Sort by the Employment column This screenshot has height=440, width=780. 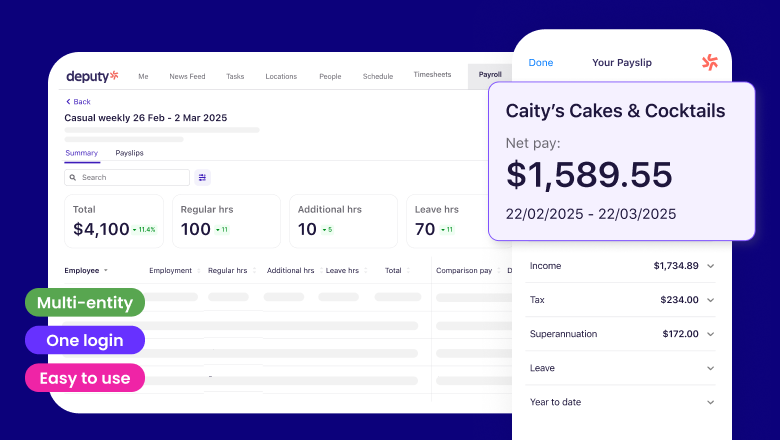[175, 270]
